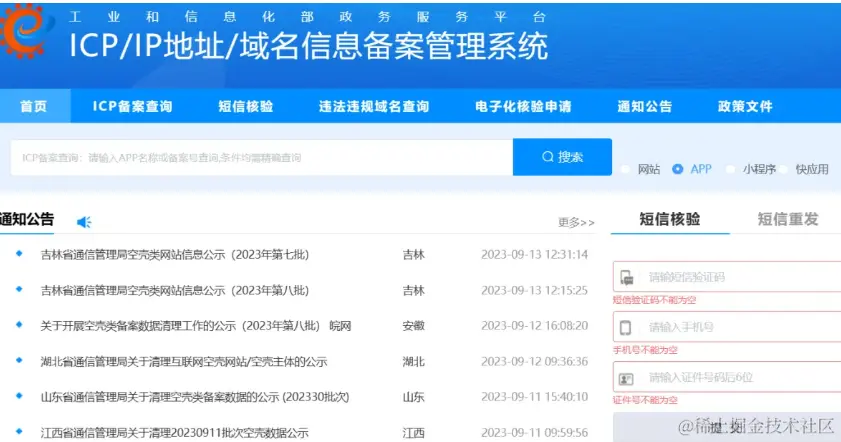Click bullet beside 江西省 notice
This screenshot has height=442, width=841.
click(x=19, y=431)
